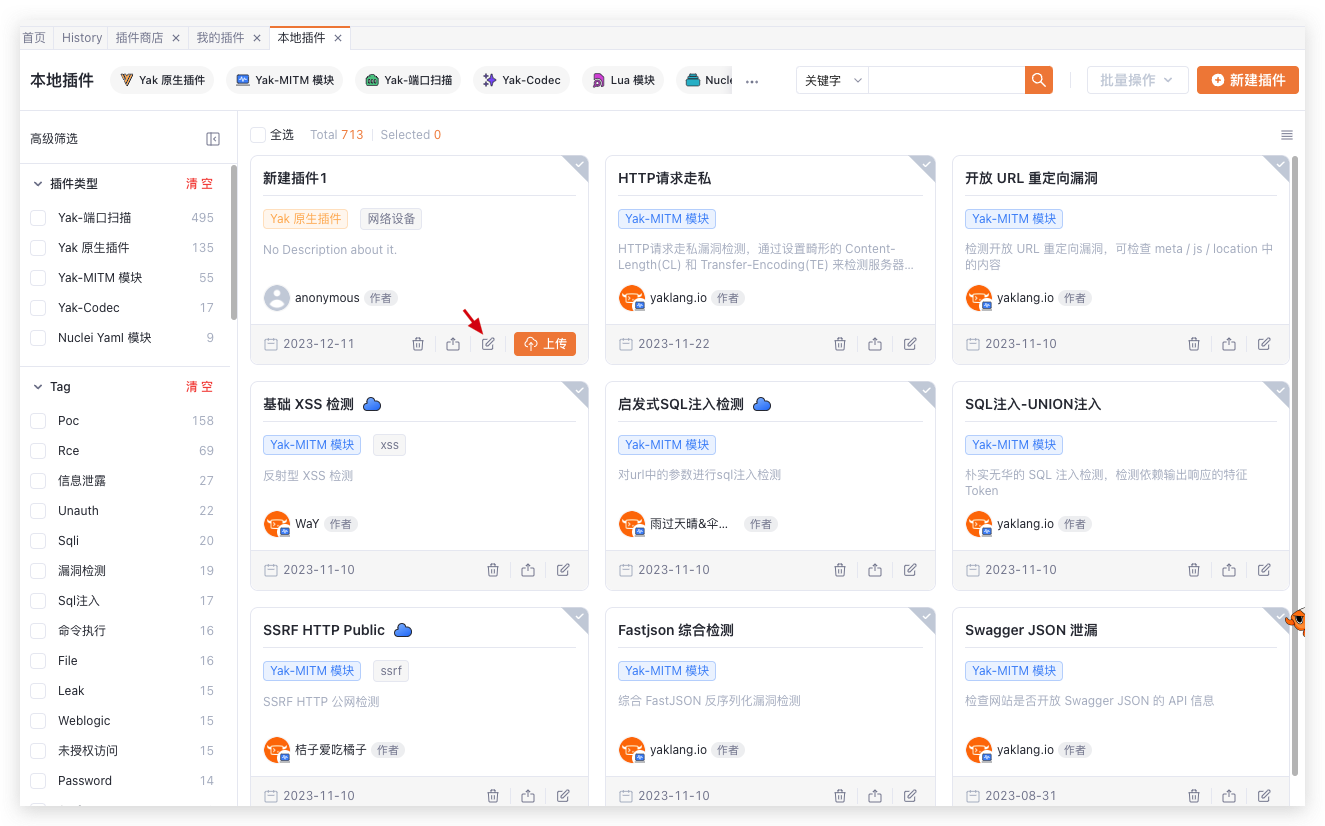
Task: Click edit icon on 启发式SQL注入检测 card
Action: coord(910,570)
